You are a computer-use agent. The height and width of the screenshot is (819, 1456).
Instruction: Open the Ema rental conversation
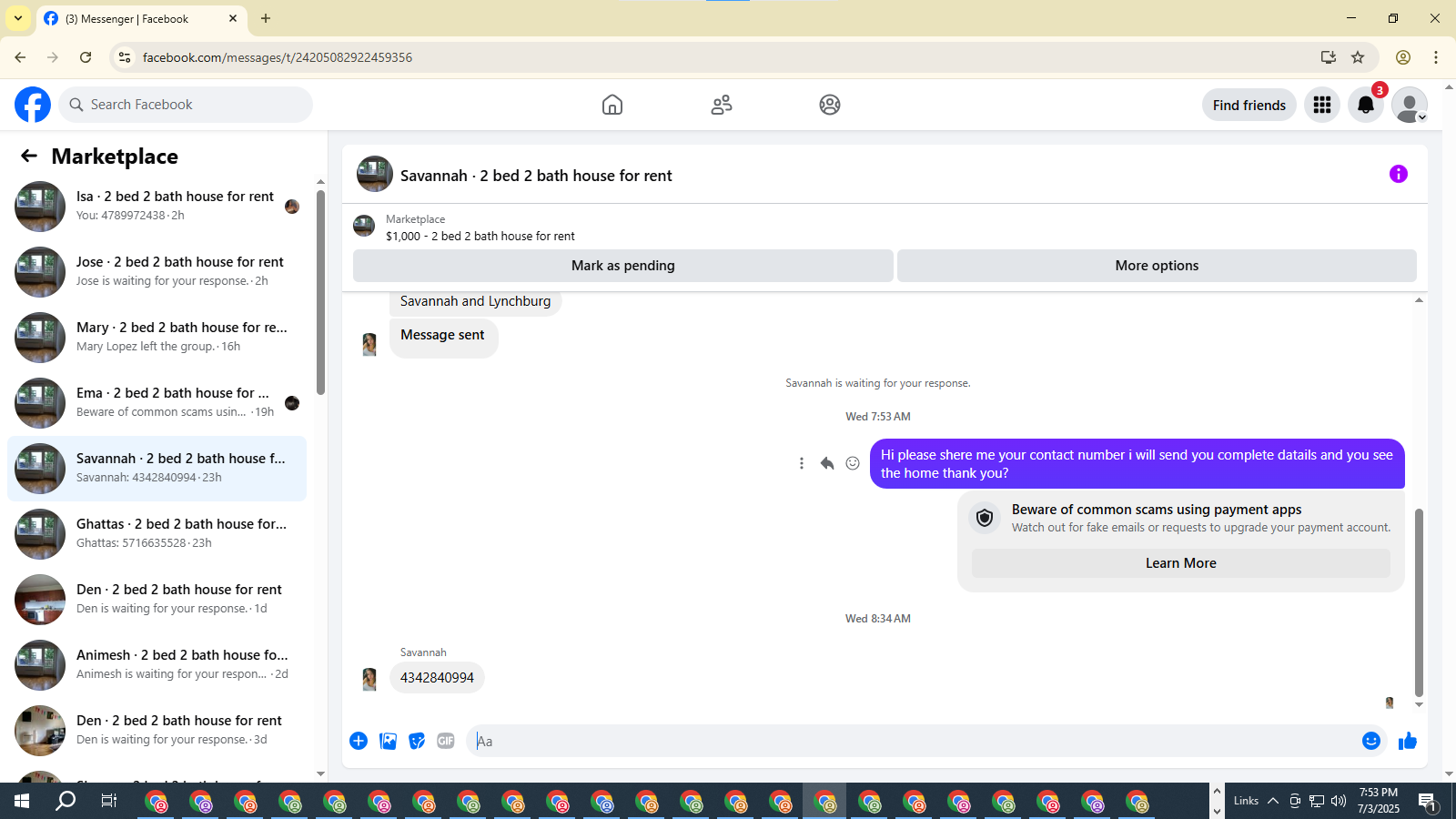(157, 403)
